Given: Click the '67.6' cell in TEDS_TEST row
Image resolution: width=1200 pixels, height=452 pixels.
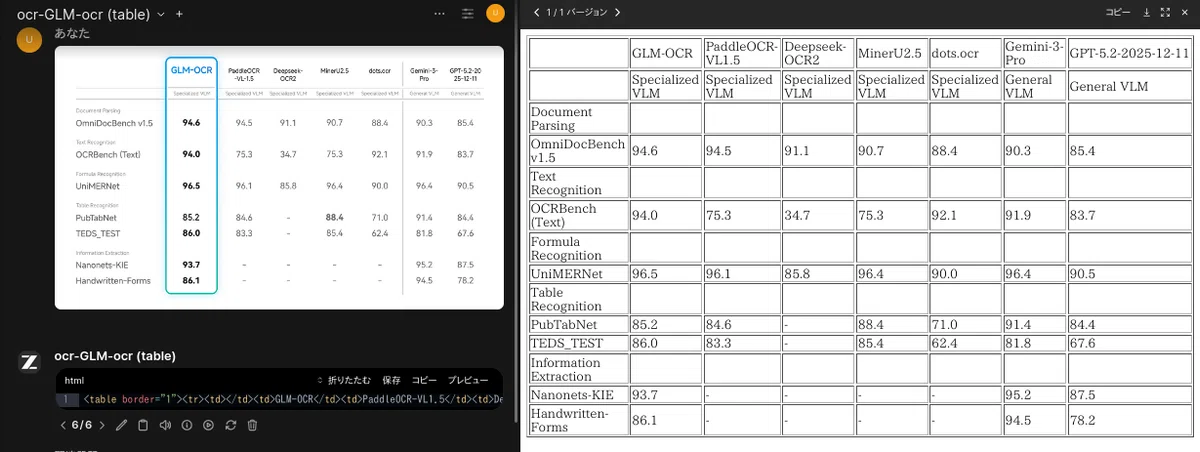Looking at the screenshot, I should click(x=1128, y=343).
